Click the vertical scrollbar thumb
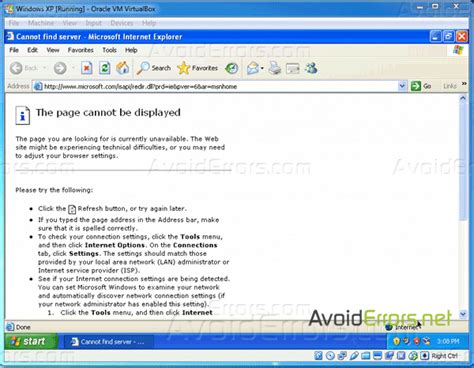 [x=463, y=161]
